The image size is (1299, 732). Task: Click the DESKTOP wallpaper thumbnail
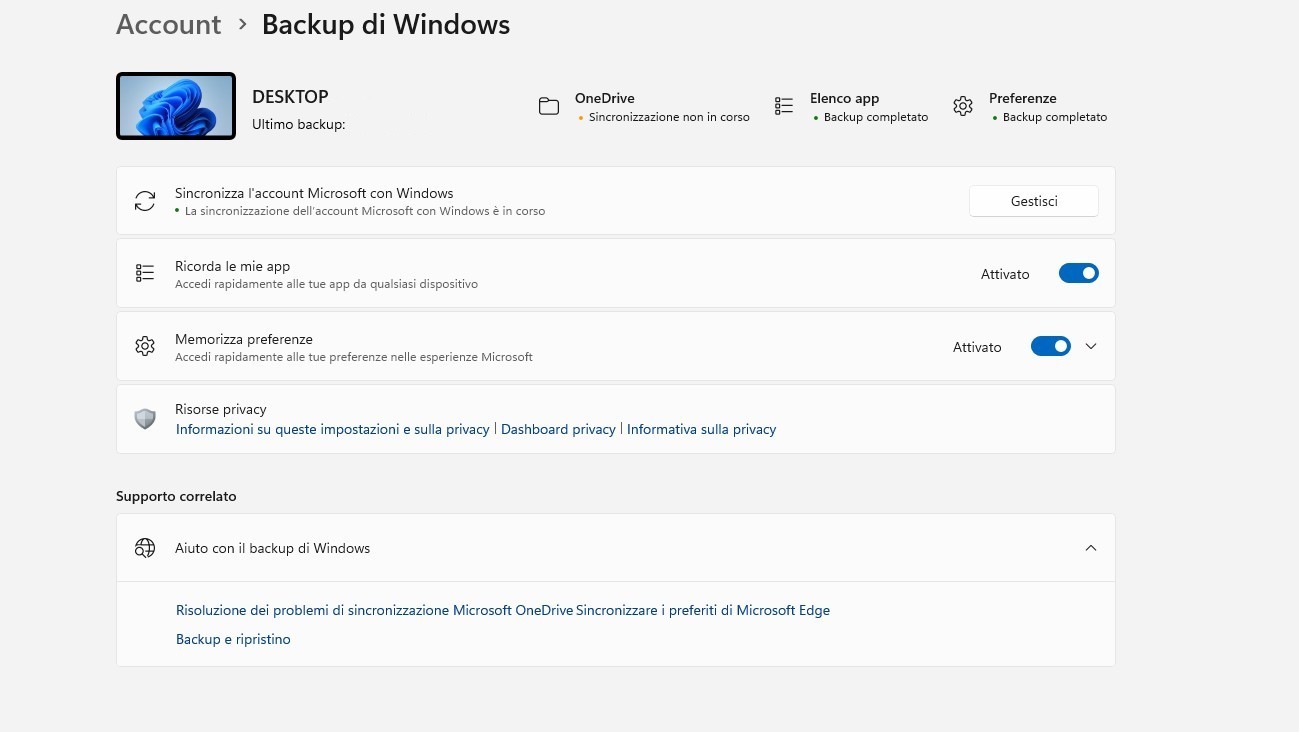point(176,106)
